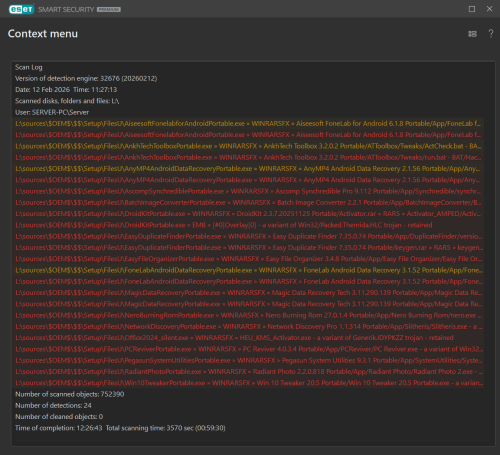Maximize the ESET window
Screen dimensions: 500x455
click(472, 9)
